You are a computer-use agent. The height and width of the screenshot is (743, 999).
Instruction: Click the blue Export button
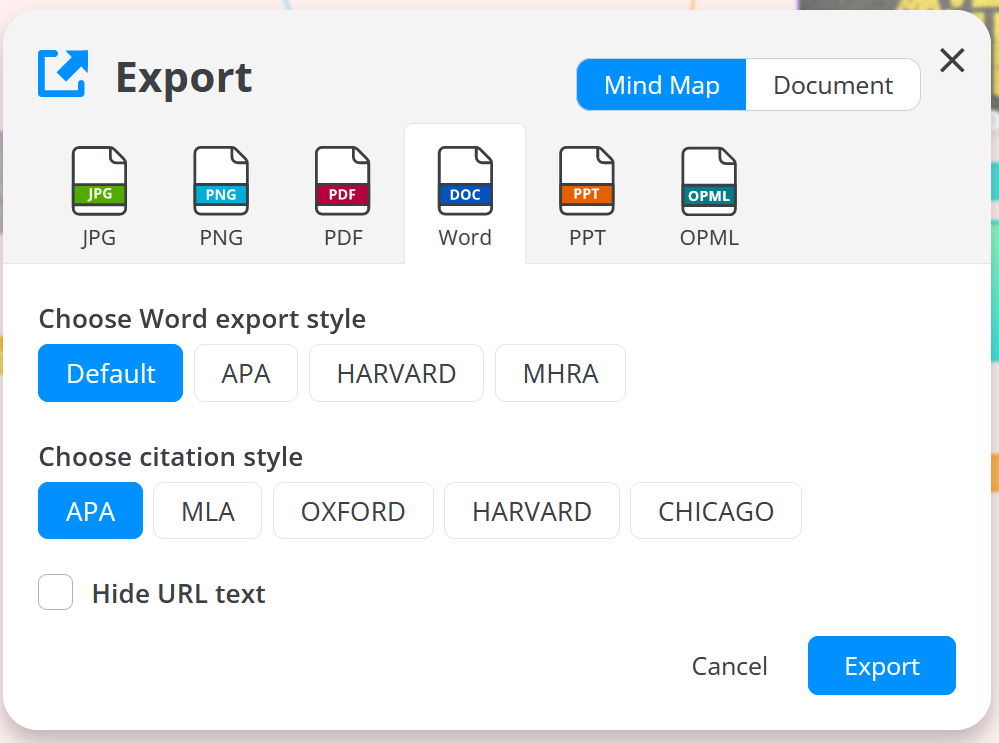(x=881, y=665)
